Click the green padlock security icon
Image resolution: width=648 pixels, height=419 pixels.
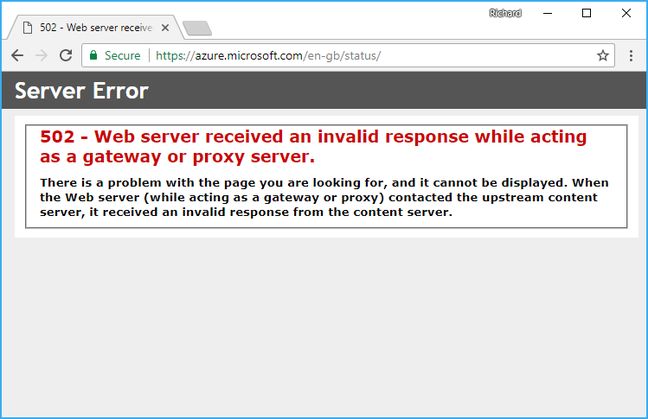coord(94,56)
